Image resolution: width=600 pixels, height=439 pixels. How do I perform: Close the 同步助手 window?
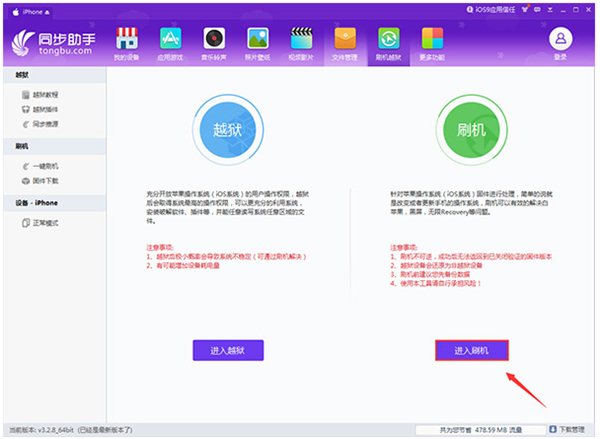(x=589, y=10)
